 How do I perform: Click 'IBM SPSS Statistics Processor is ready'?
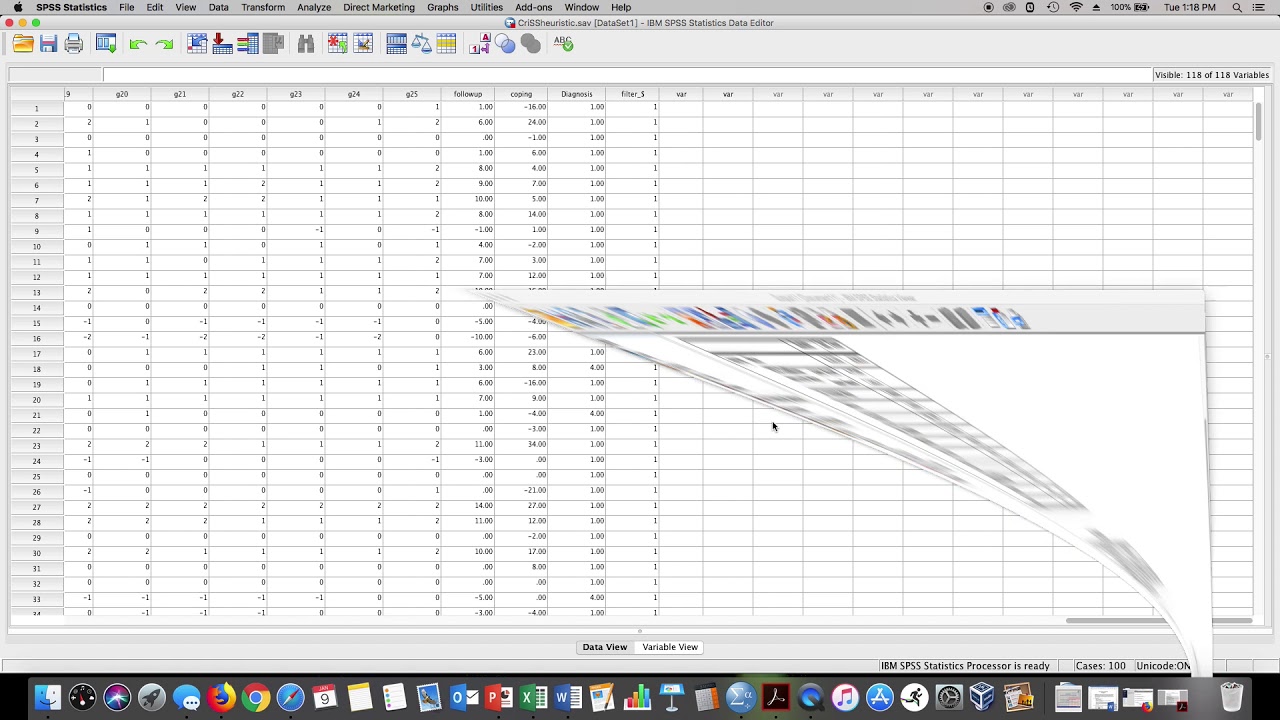[965, 666]
